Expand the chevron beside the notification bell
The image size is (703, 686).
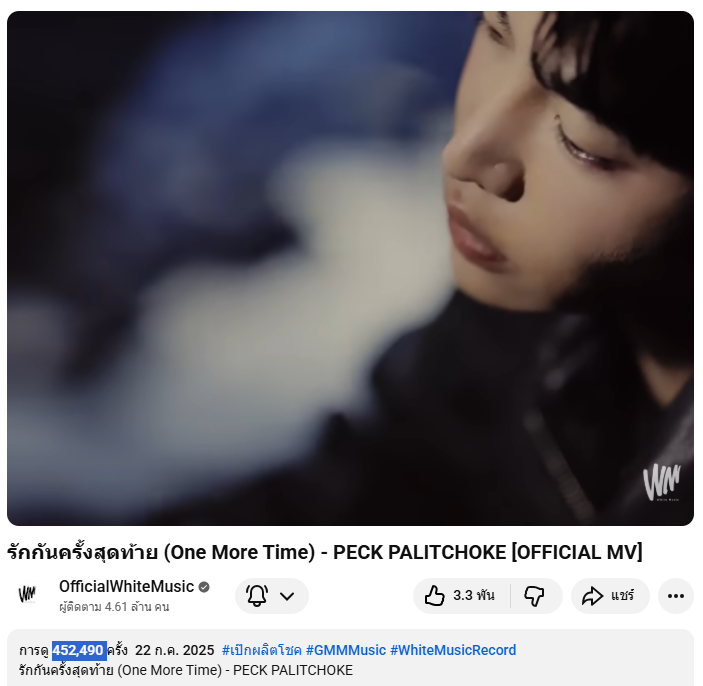(x=287, y=596)
